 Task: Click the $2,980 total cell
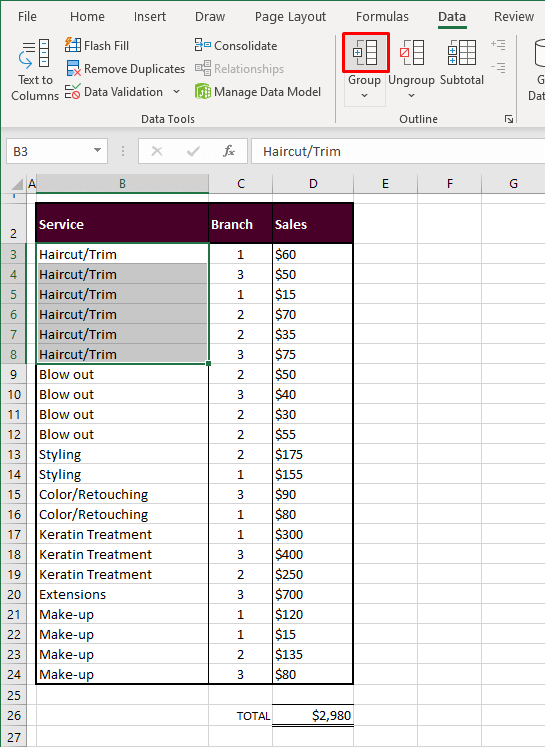[313, 716]
